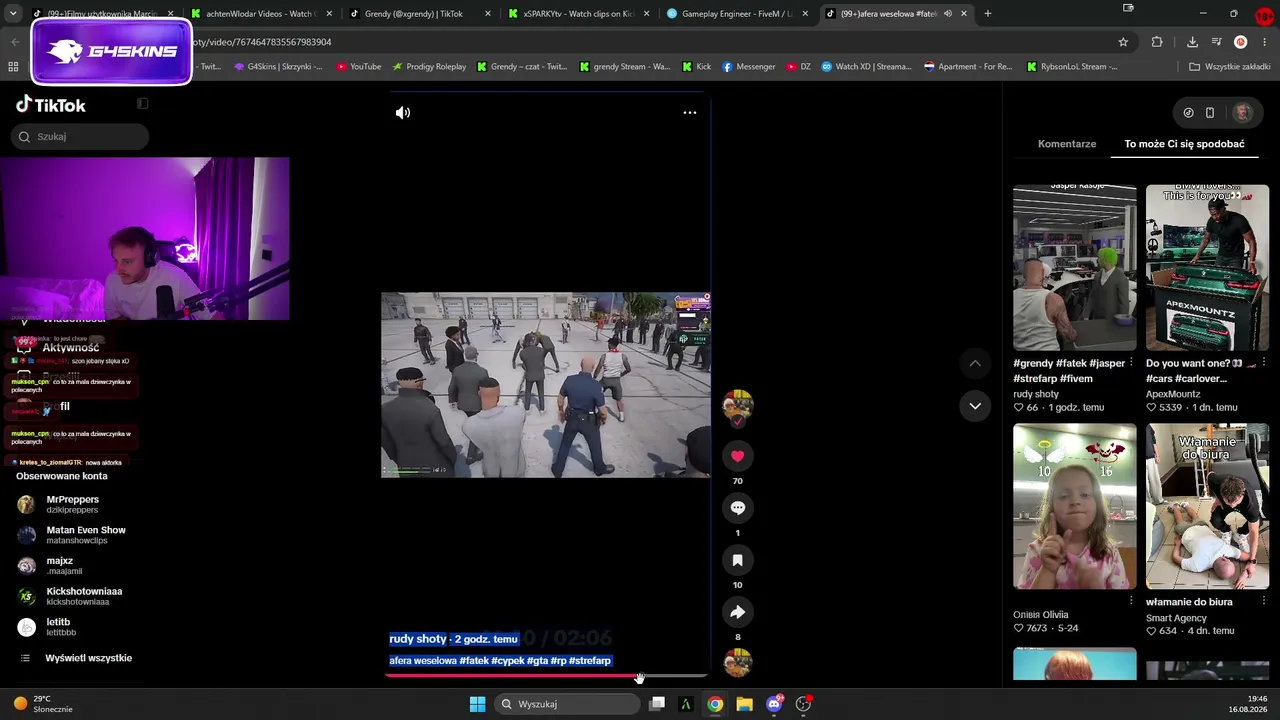Image resolution: width=1280 pixels, height=720 pixels.
Task: Open the video's comments bubble icon
Action: (x=738, y=508)
